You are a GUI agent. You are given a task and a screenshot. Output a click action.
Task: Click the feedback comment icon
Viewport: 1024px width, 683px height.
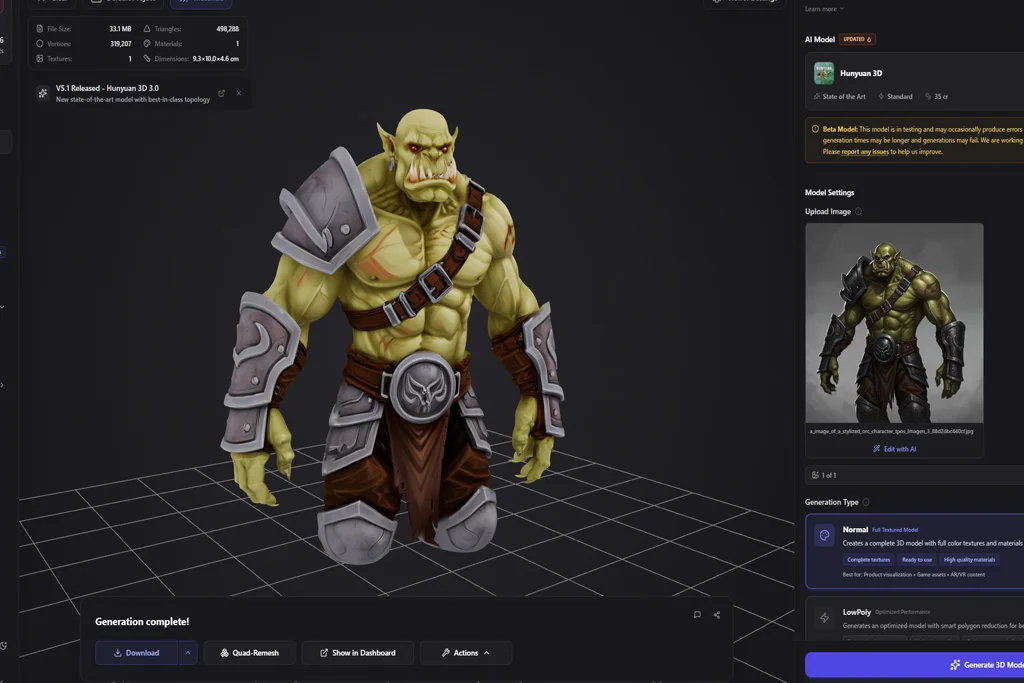(697, 614)
